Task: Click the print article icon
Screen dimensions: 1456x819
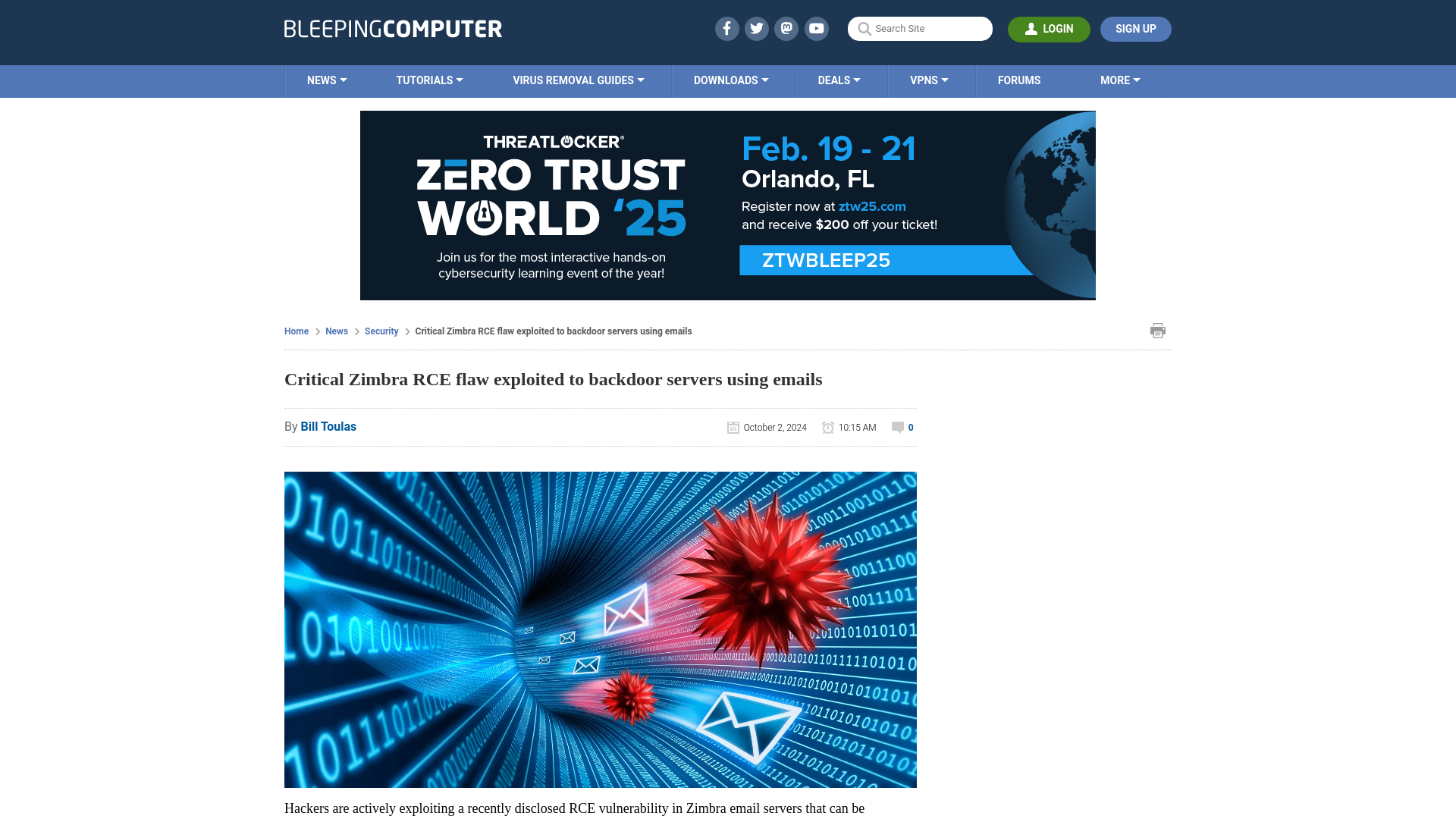Action: (x=1158, y=330)
